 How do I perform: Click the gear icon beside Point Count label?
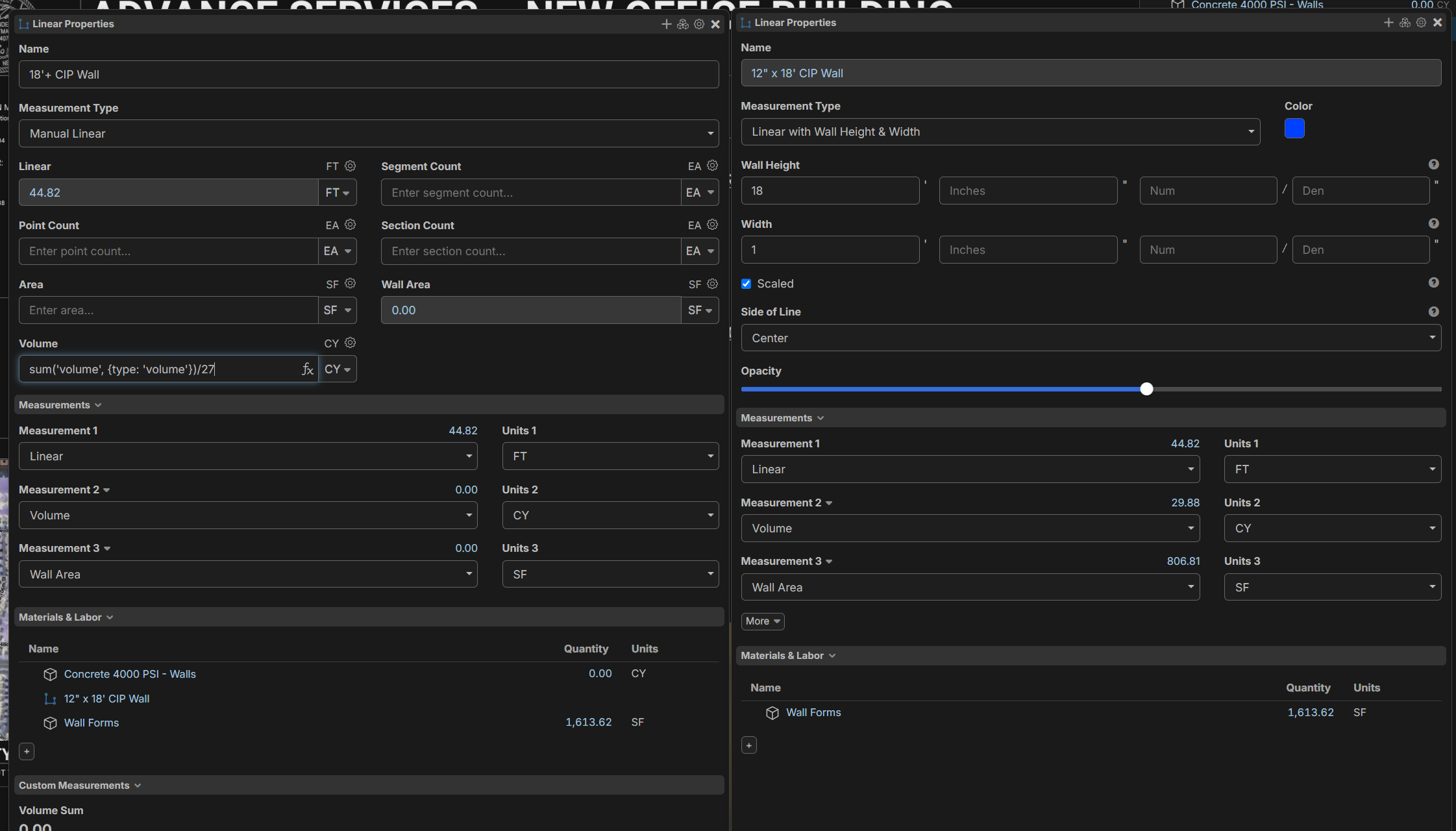(x=351, y=225)
